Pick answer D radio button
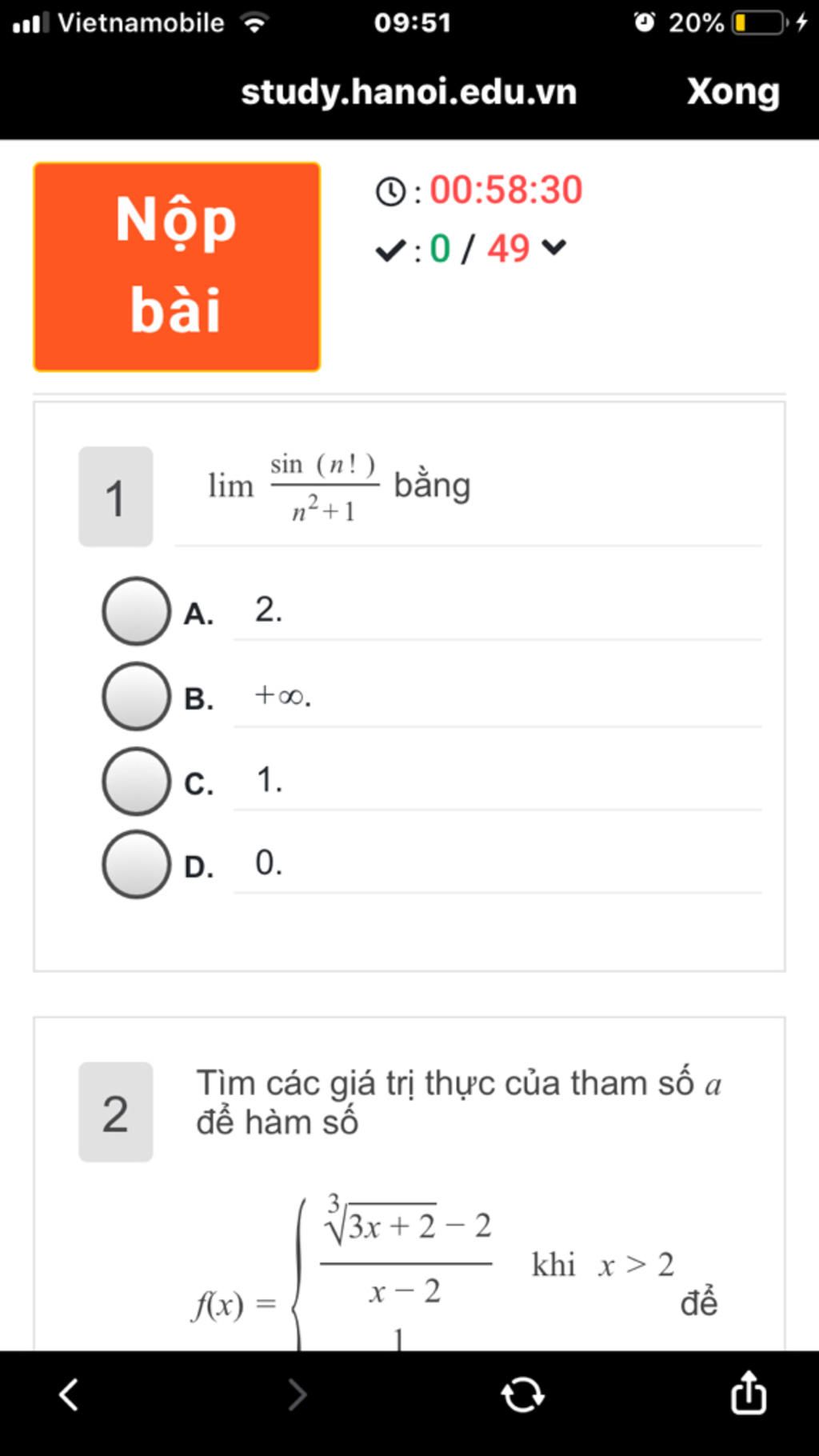 136,864
